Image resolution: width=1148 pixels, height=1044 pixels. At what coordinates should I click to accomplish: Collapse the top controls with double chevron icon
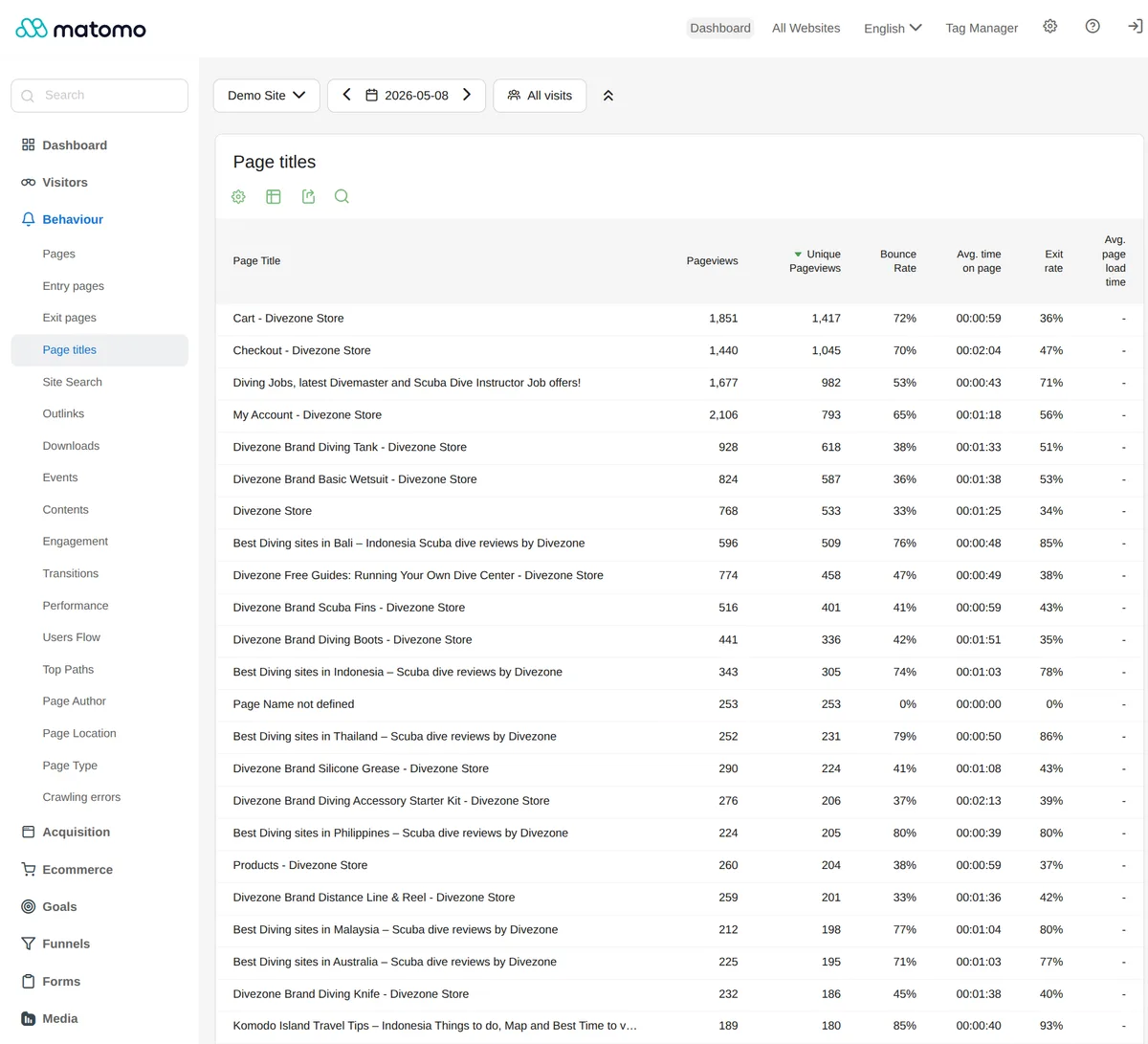coord(608,96)
